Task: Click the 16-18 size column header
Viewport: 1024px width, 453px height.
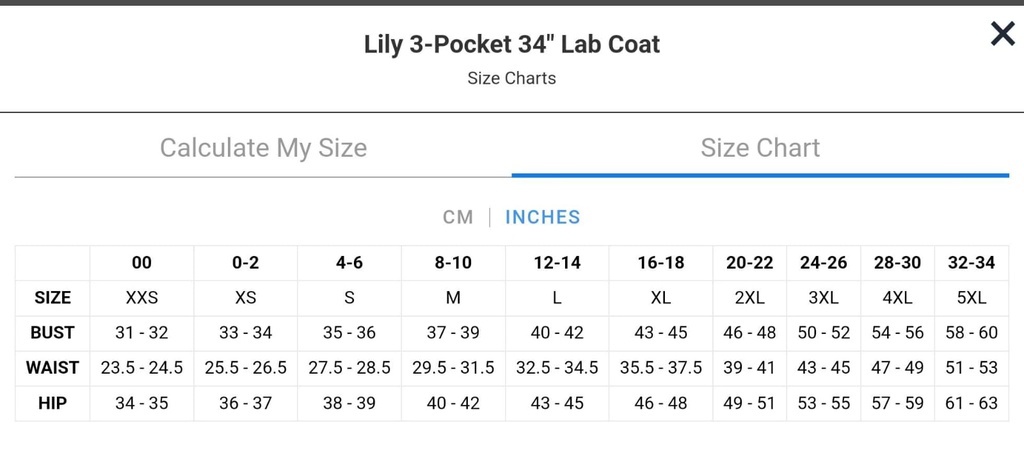Action: (661, 263)
